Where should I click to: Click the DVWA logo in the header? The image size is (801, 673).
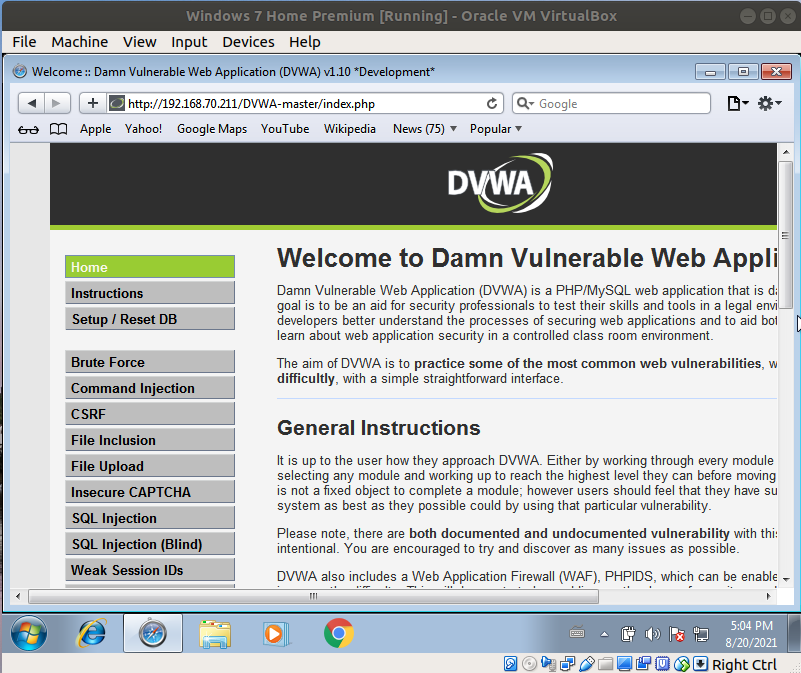click(500, 183)
